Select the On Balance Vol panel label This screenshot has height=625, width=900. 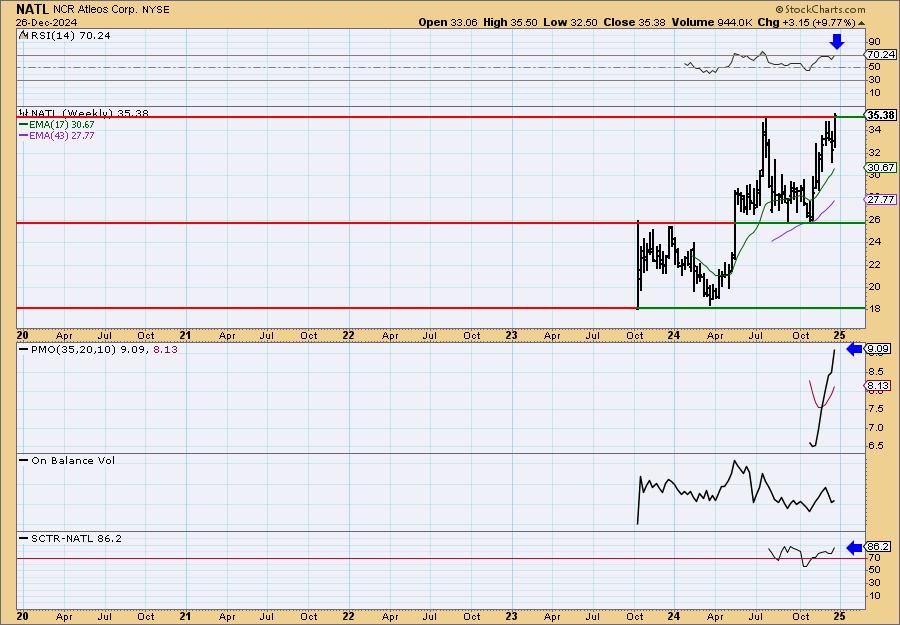click(x=73, y=460)
